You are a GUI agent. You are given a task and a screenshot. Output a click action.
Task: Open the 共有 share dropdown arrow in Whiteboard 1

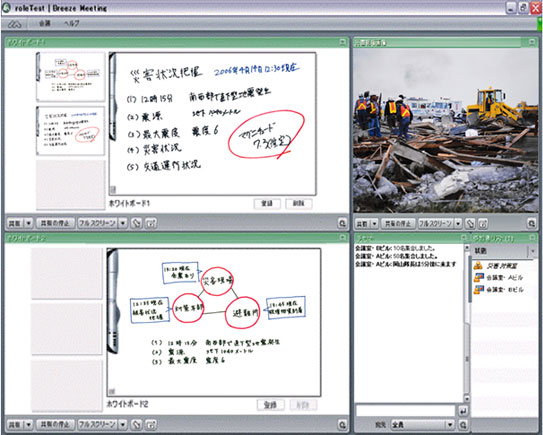click(29, 223)
